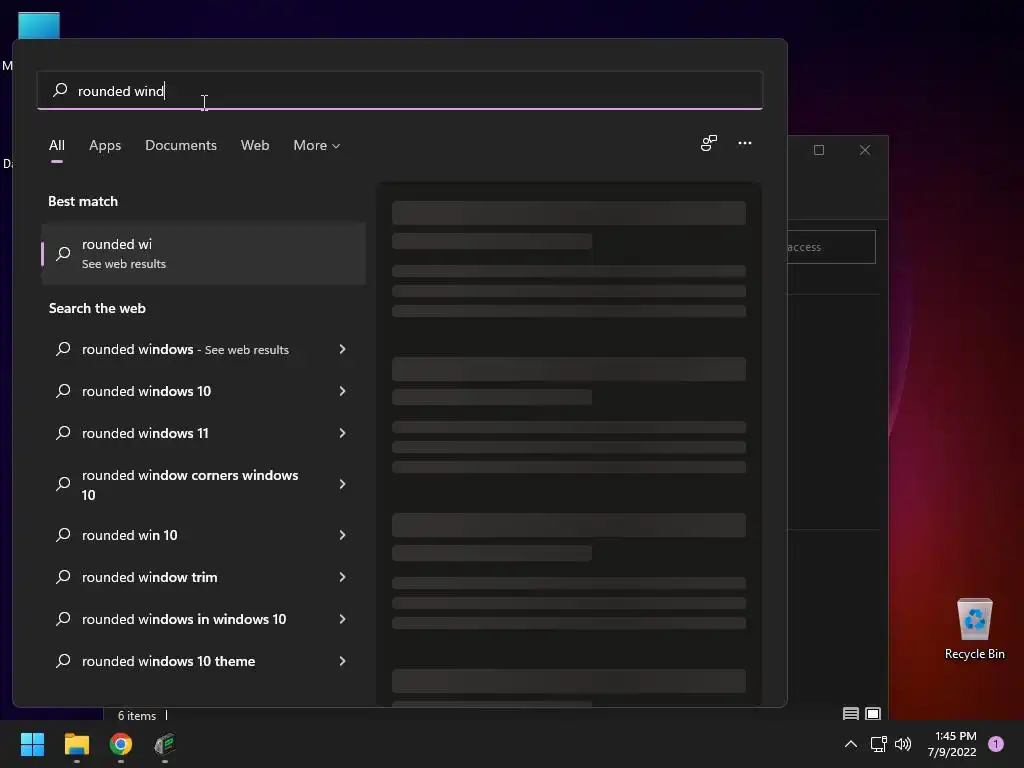This screenshot has height=768, width=1024.
Task: Select the 'rounded window trim' suggestion text
Action: pyautogui.click(x=150, y=577)
